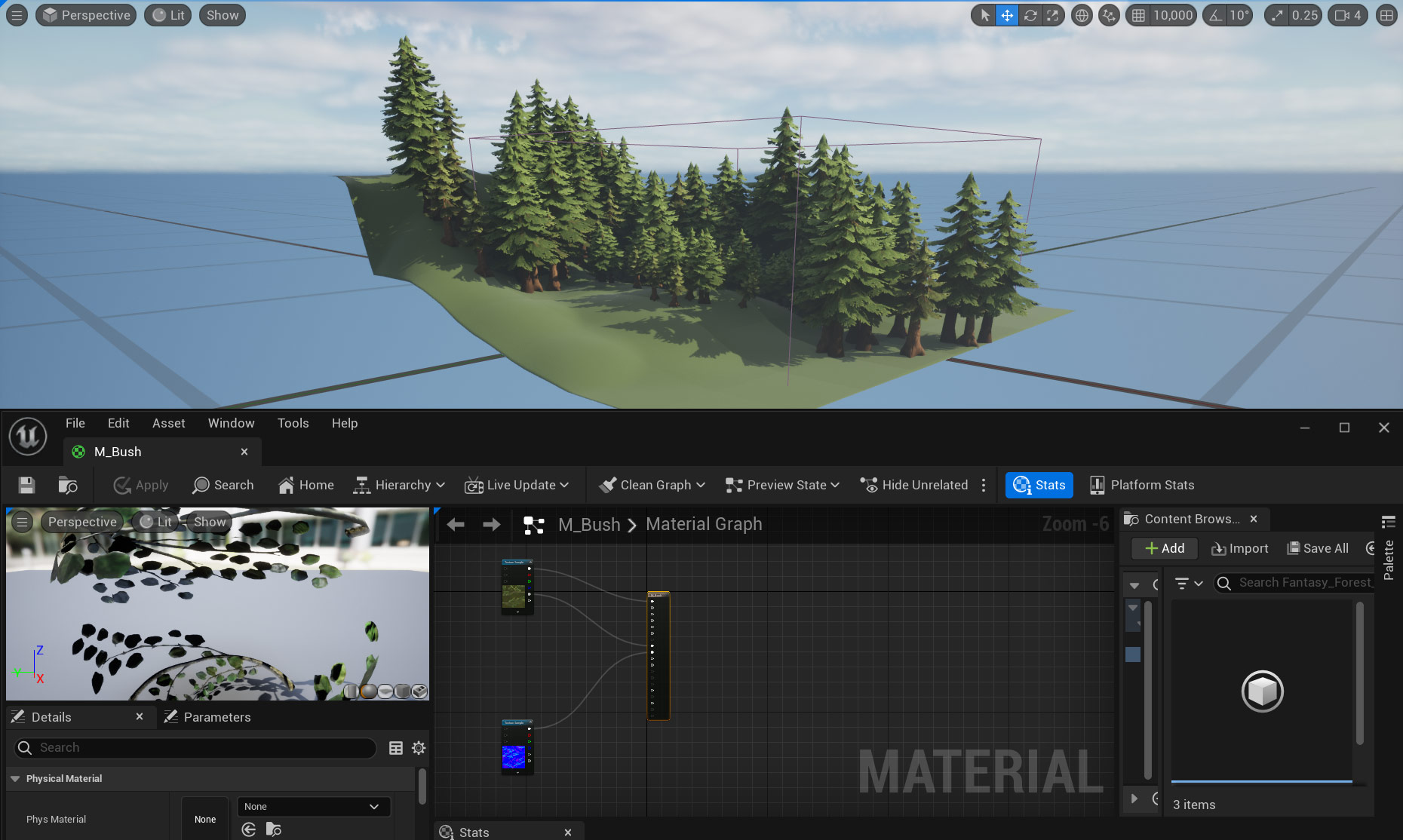The width and height of the screenshot is (1403, 840).
Task: Select the Scale tool in the viewport toolbar
Action: pos(1053,15)
